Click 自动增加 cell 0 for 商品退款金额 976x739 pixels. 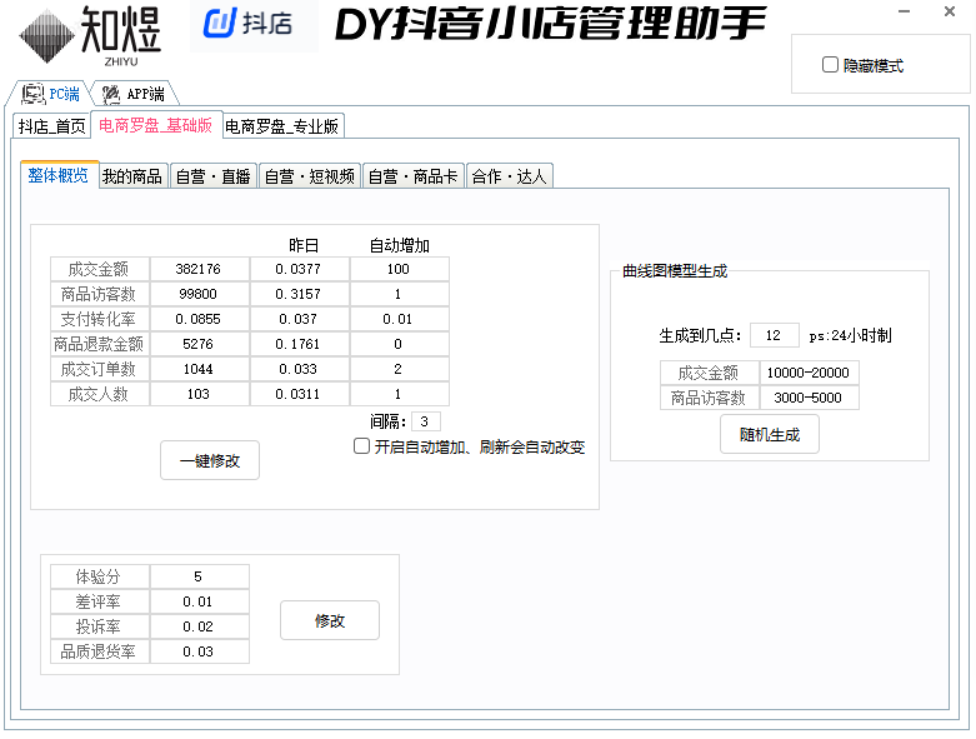pos(400,344)
